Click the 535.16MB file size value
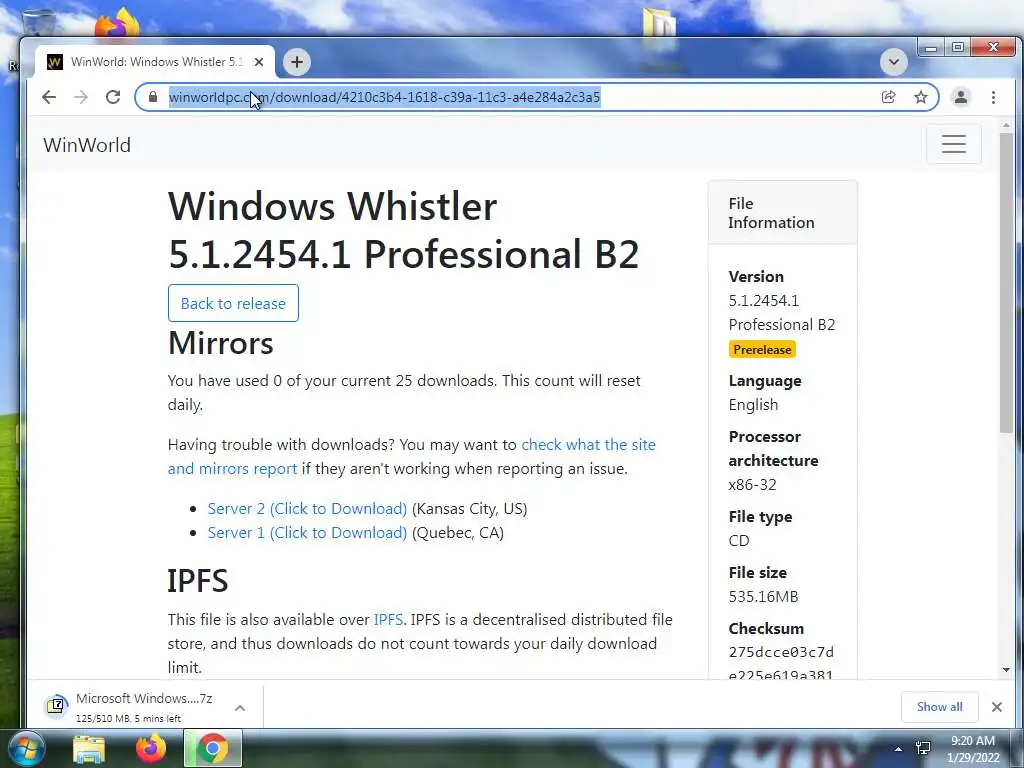This screenshot has width=1024, height=768. point(763,597)
